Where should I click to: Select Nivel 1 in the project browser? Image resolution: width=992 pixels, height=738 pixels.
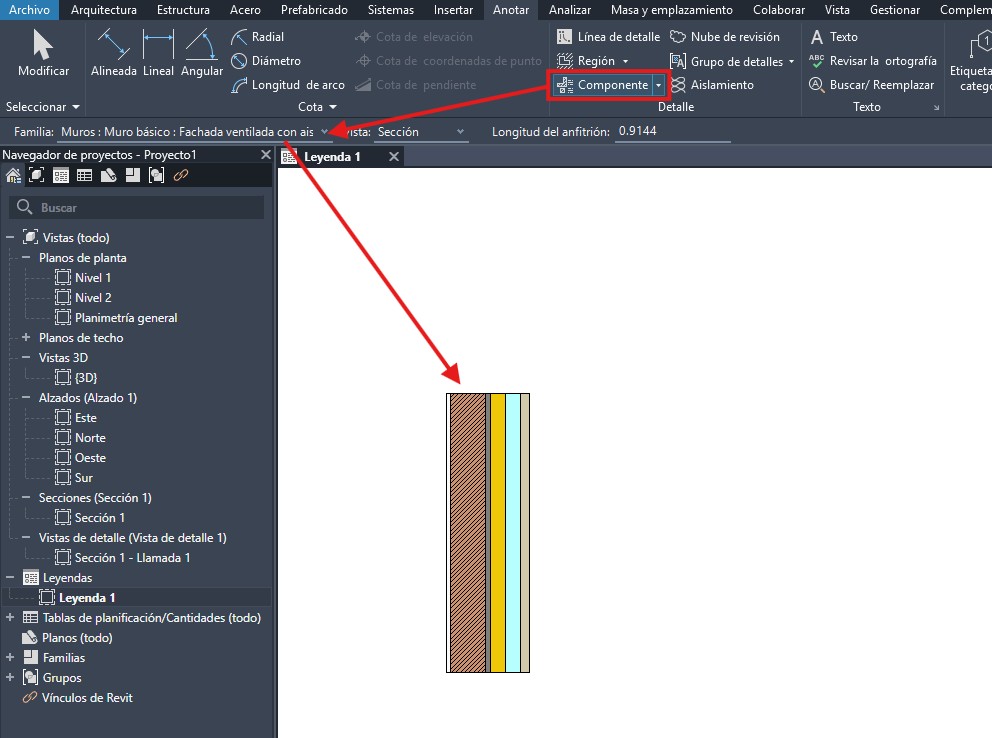pos(93,278)
